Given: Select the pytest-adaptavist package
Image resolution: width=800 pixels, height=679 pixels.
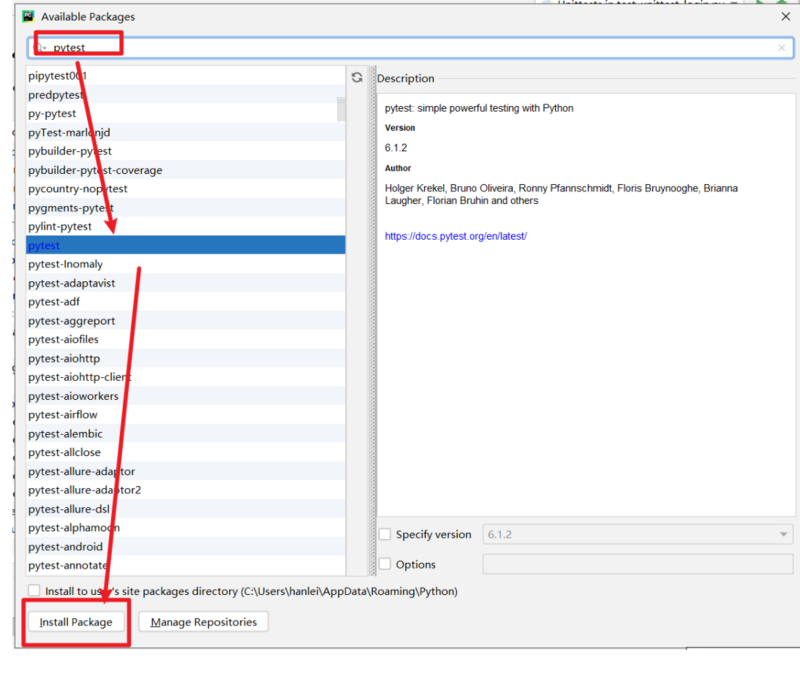Looking at the screenshot, I should [186, 283].
